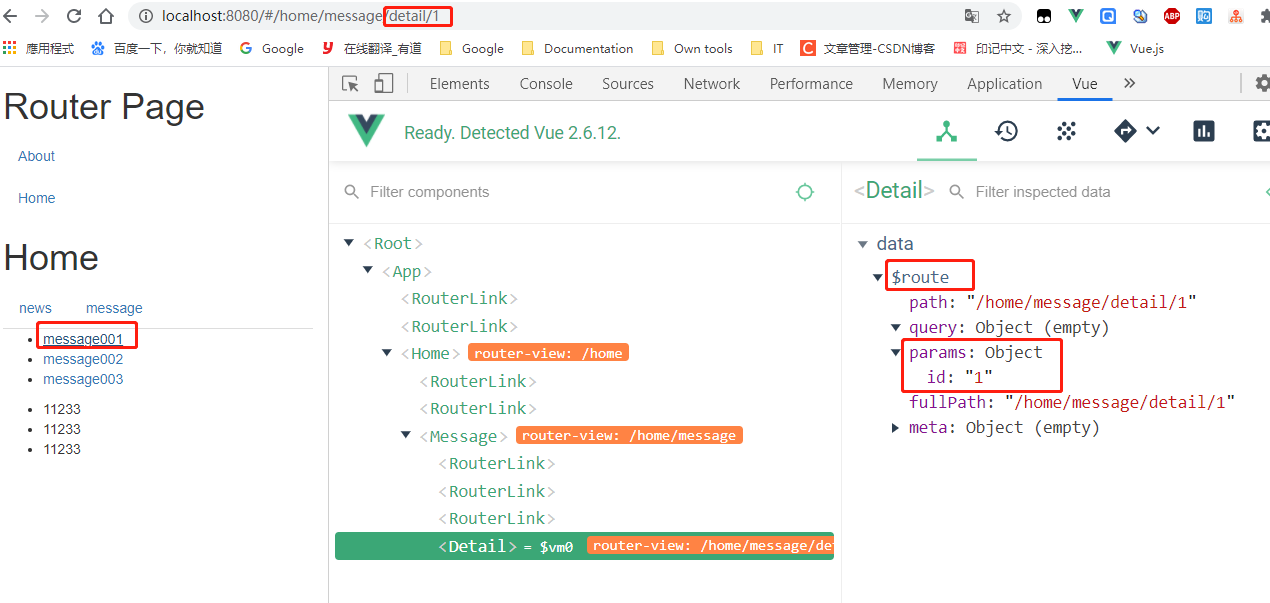The image size is (1270, 603).
Task: Switch to the Console tab
Action: [546, 84]
